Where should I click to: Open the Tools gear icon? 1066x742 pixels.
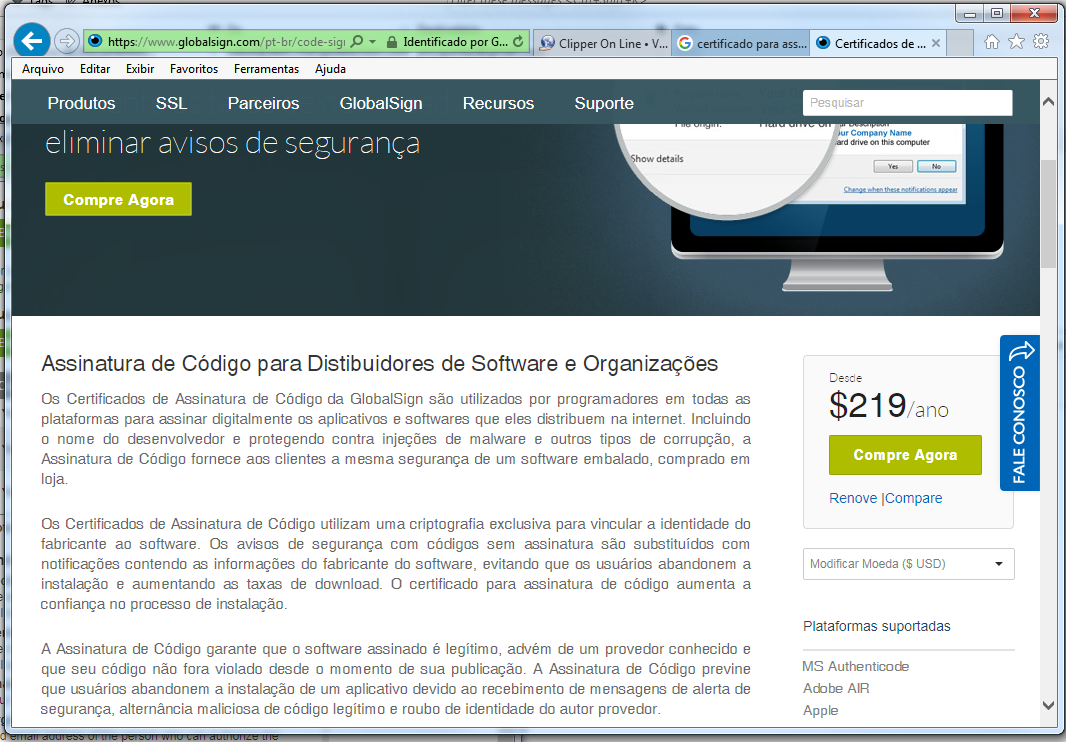(1041, 42)
